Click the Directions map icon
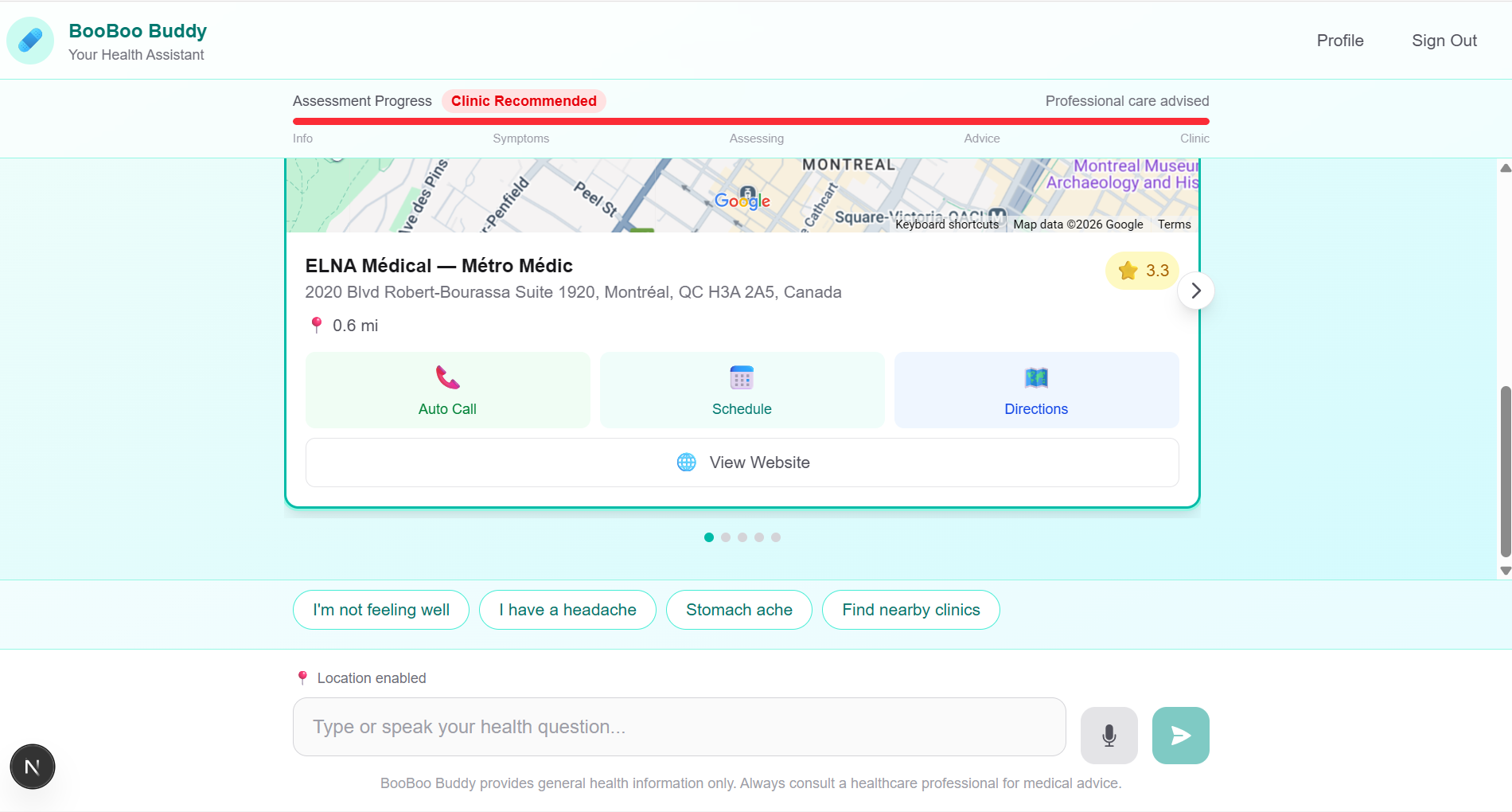1512x812 pixels. coord(1036,377)
